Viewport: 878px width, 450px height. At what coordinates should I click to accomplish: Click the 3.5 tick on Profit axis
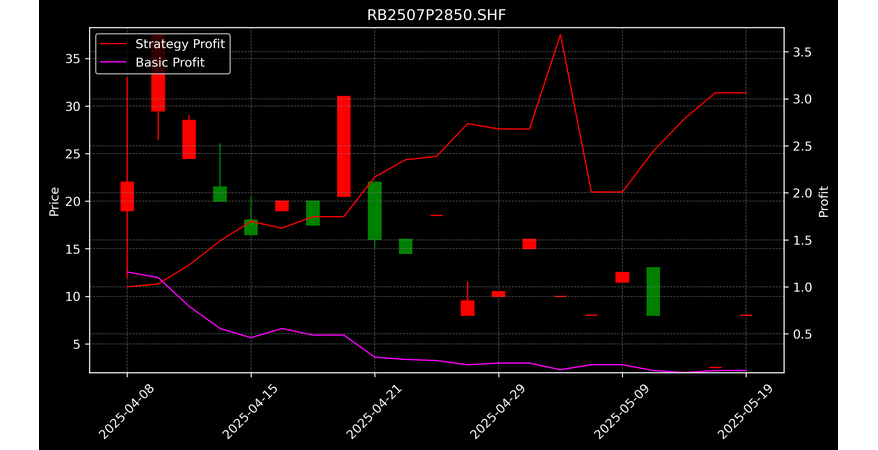[x=802, y=52]
